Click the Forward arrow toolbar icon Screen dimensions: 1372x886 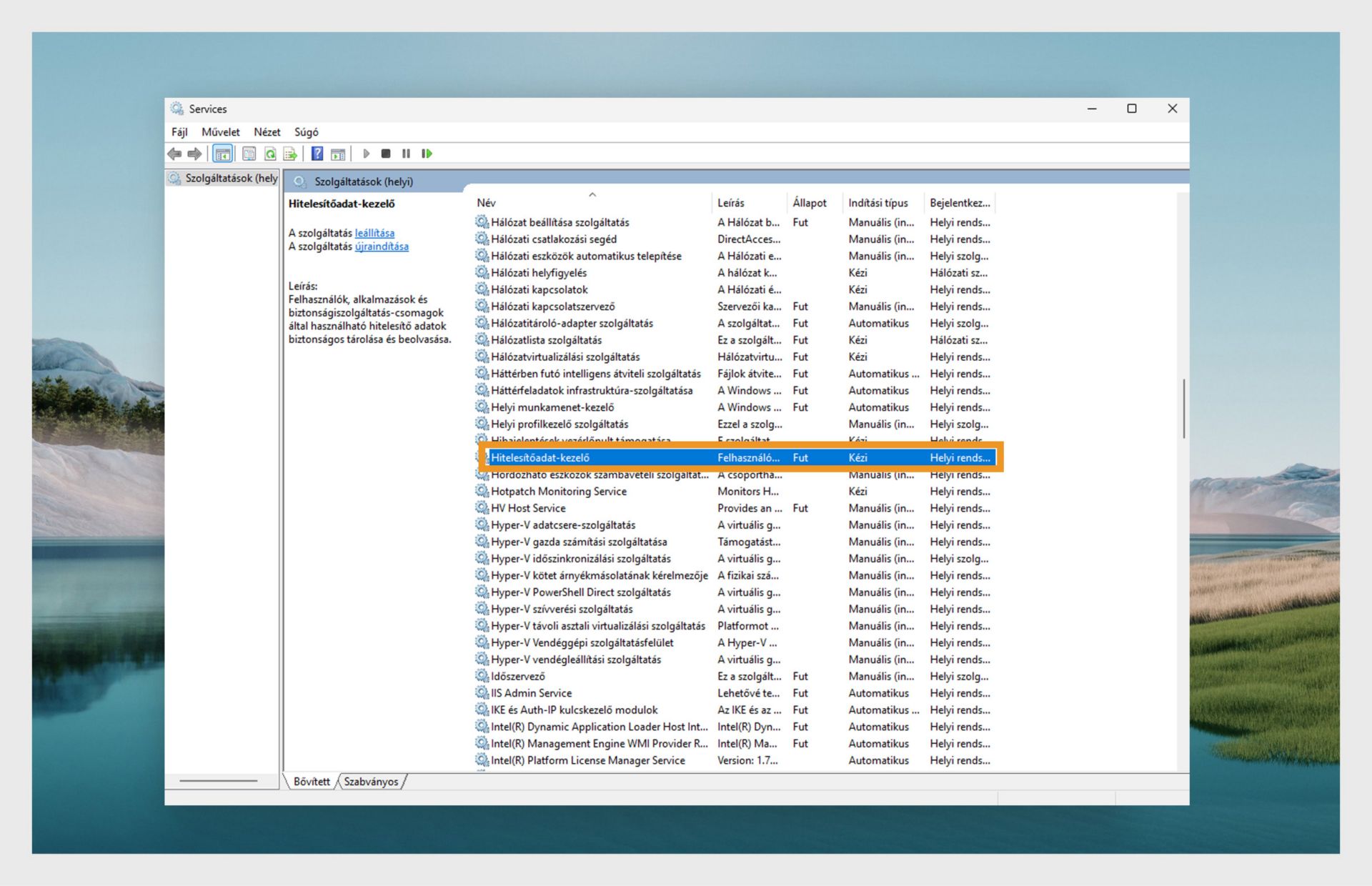[194, 154]
